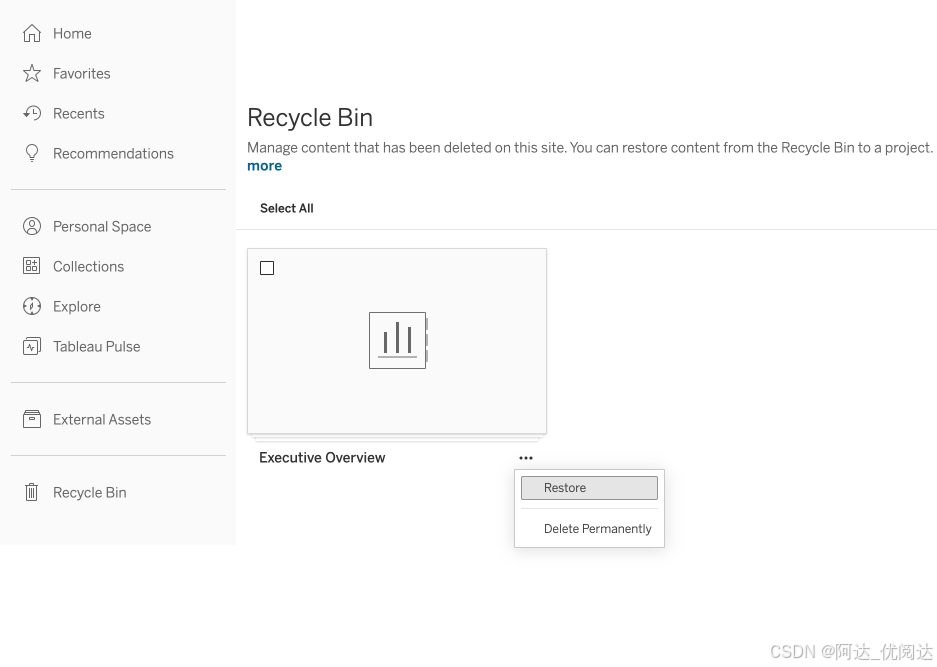Click the Recycle Bin trash icon
The image size is (937, 667).
32,492
